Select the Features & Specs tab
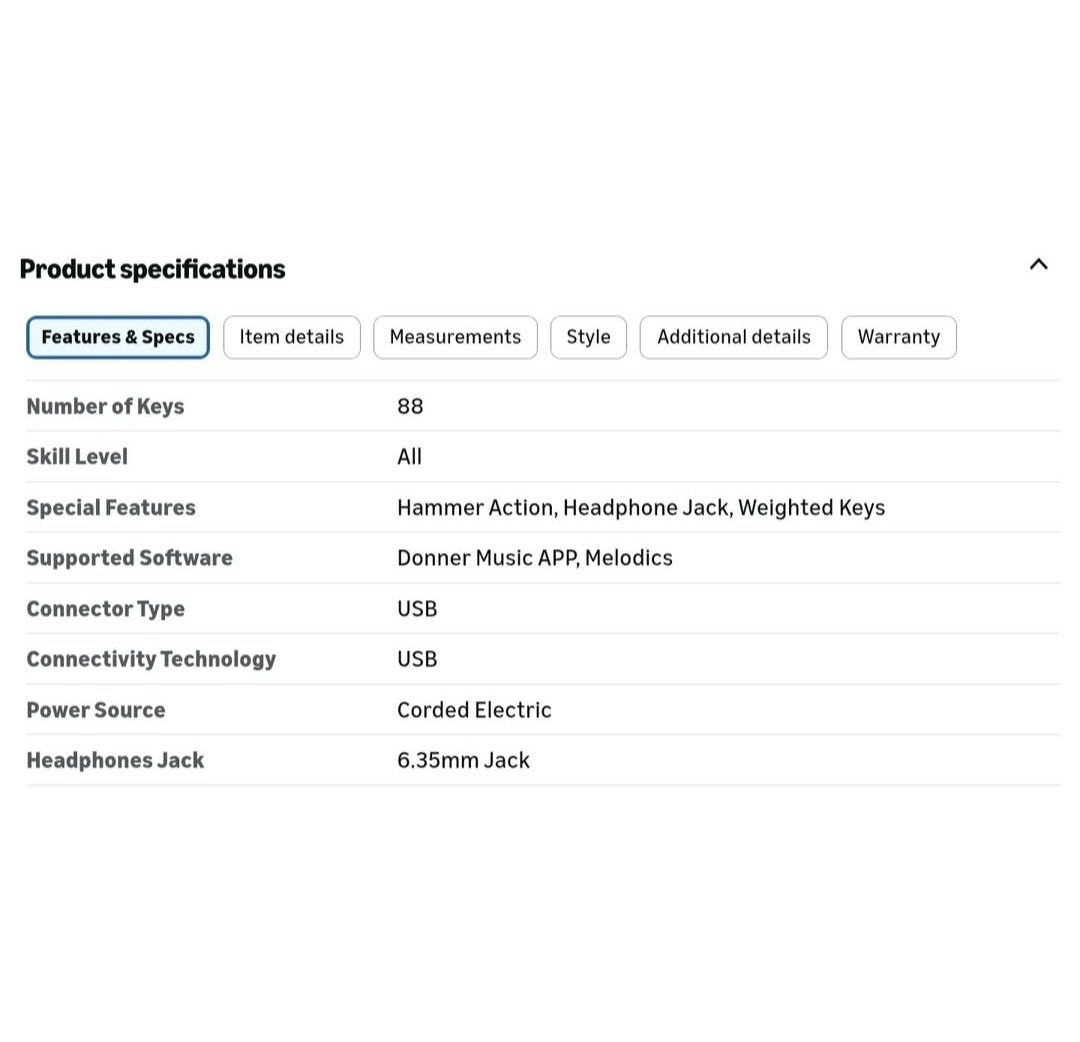 coord(118,337)
